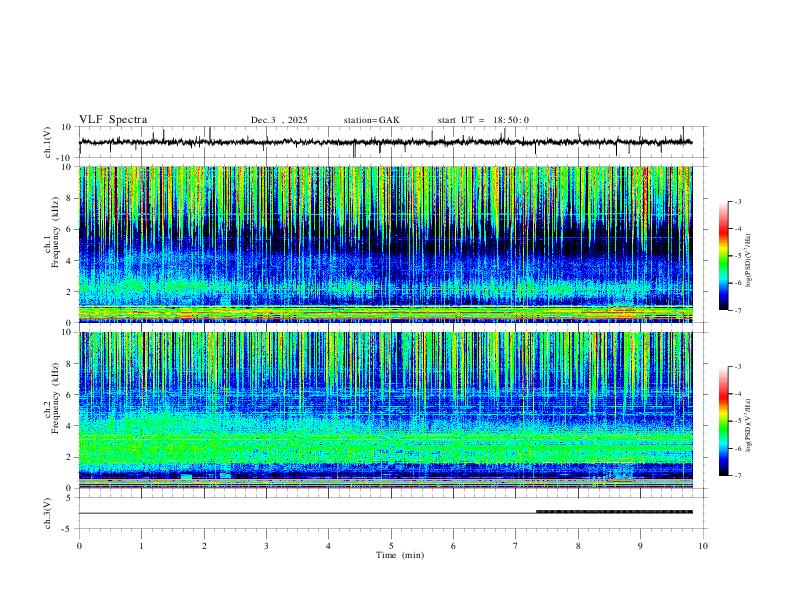Click the "Time (min)" axis label

pyautogui.click(x=400, y=555)
